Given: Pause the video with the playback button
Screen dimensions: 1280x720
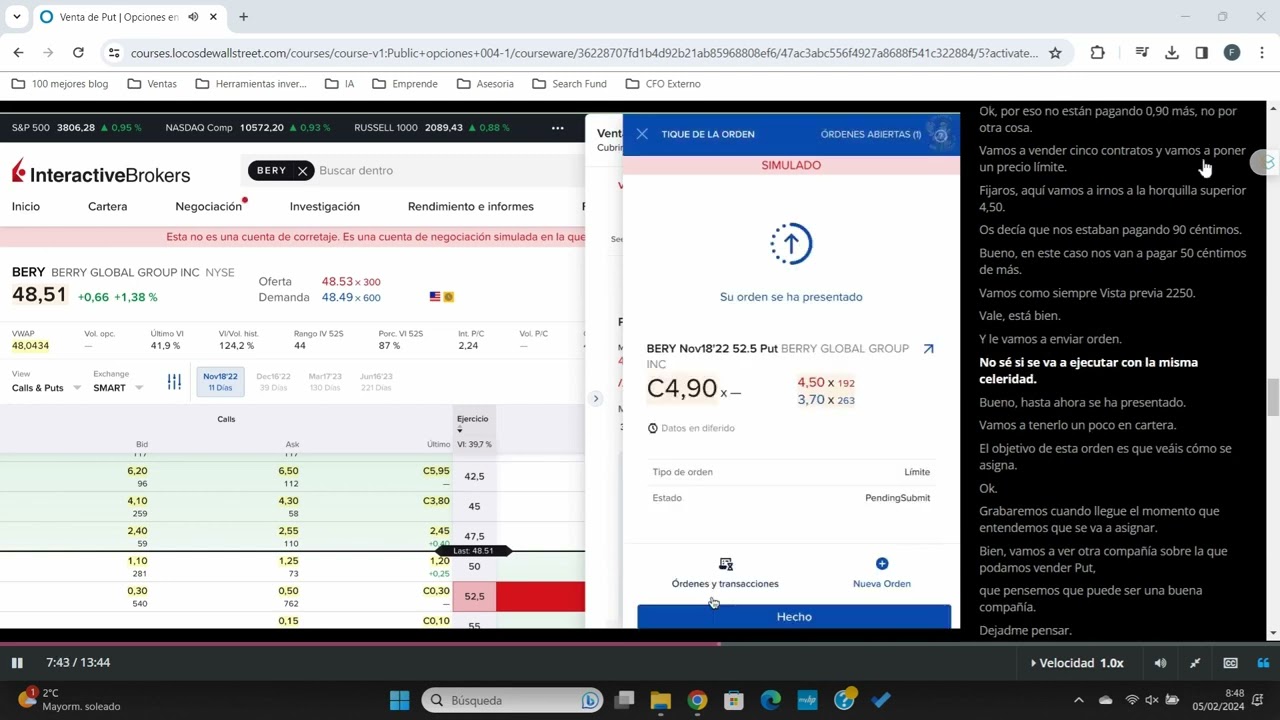Looking at the screenshot, I should pos(17,663).
